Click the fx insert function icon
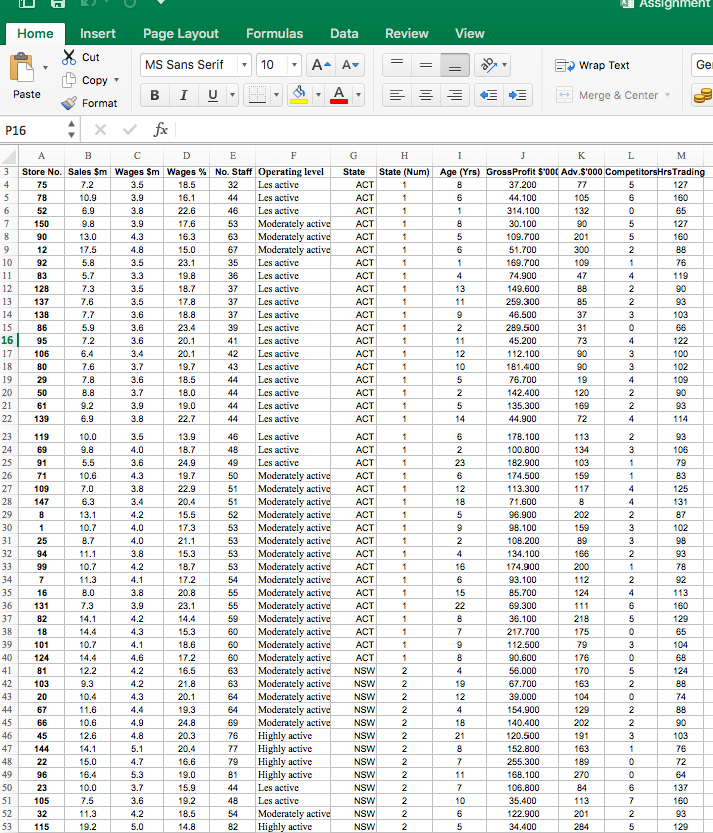The height and width of the screenshot is (833, 713). pos(160,130)
